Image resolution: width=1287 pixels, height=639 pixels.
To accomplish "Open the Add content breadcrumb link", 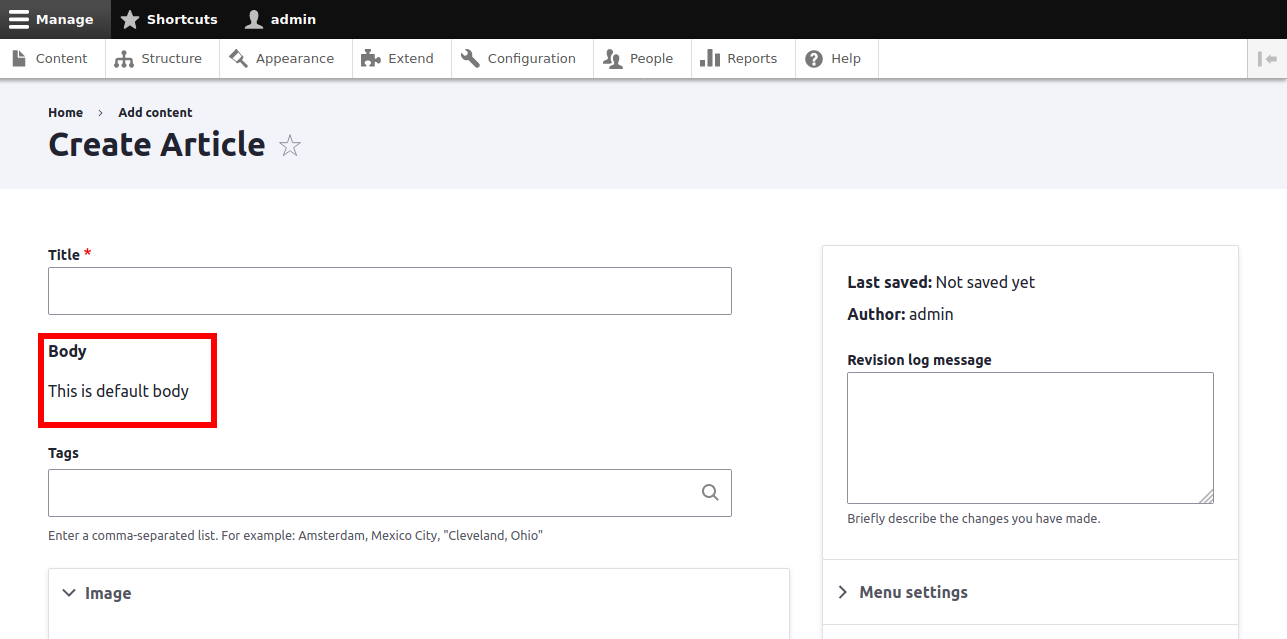I will coord(155,112).
